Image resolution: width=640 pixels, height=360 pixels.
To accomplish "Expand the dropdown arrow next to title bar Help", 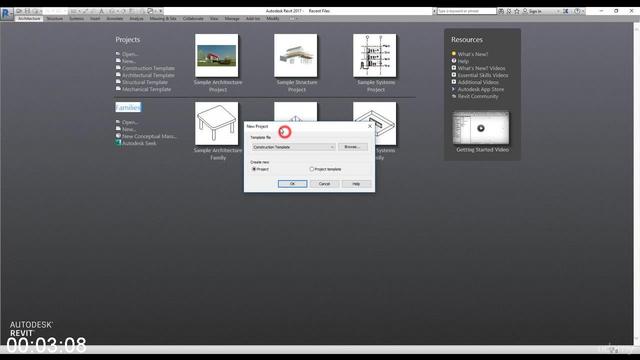I will pos(583,11).
